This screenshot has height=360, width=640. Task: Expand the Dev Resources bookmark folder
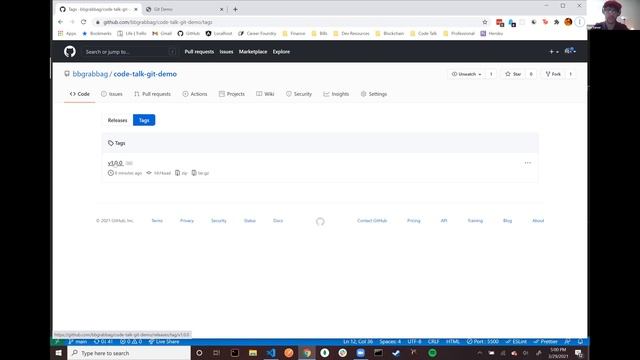point(351,33)
